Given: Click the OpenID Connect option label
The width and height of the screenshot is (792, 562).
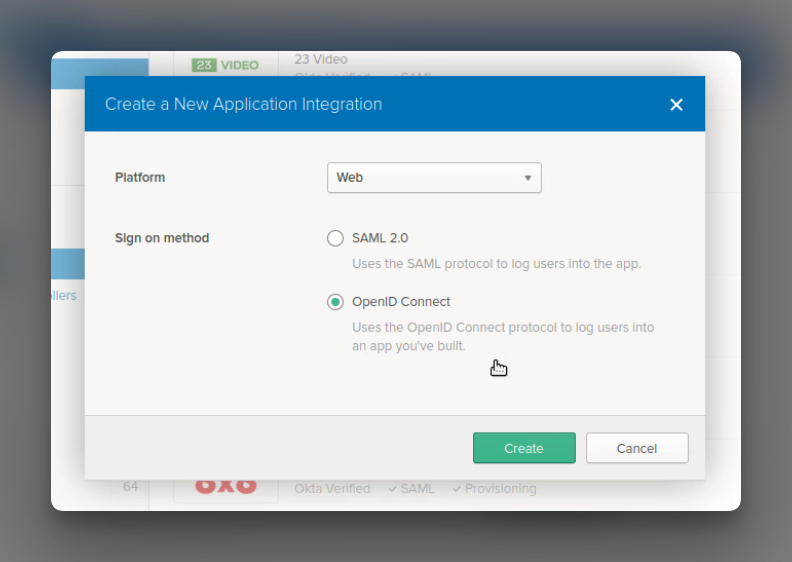Looking at the screenshot, I should pyautogui.click(x=401, y=301).
